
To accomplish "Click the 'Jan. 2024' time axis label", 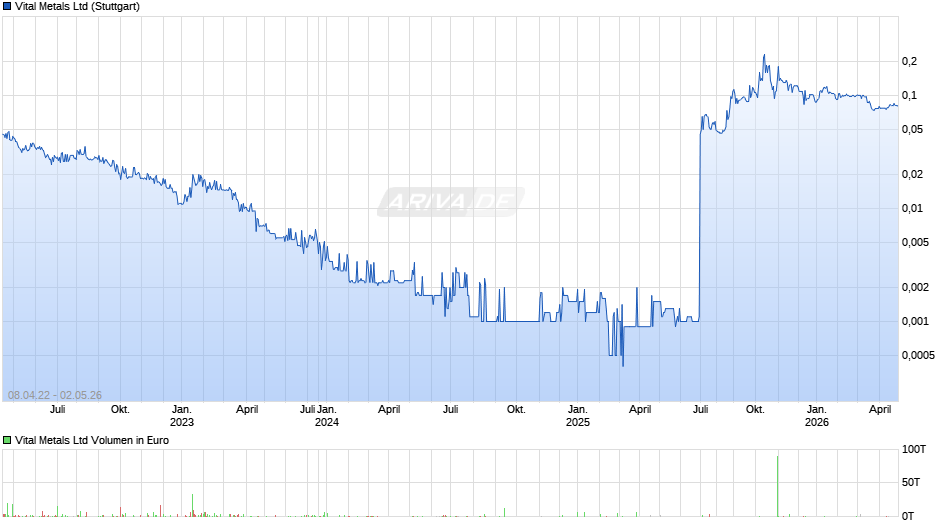I will click(x=327, y=416).
